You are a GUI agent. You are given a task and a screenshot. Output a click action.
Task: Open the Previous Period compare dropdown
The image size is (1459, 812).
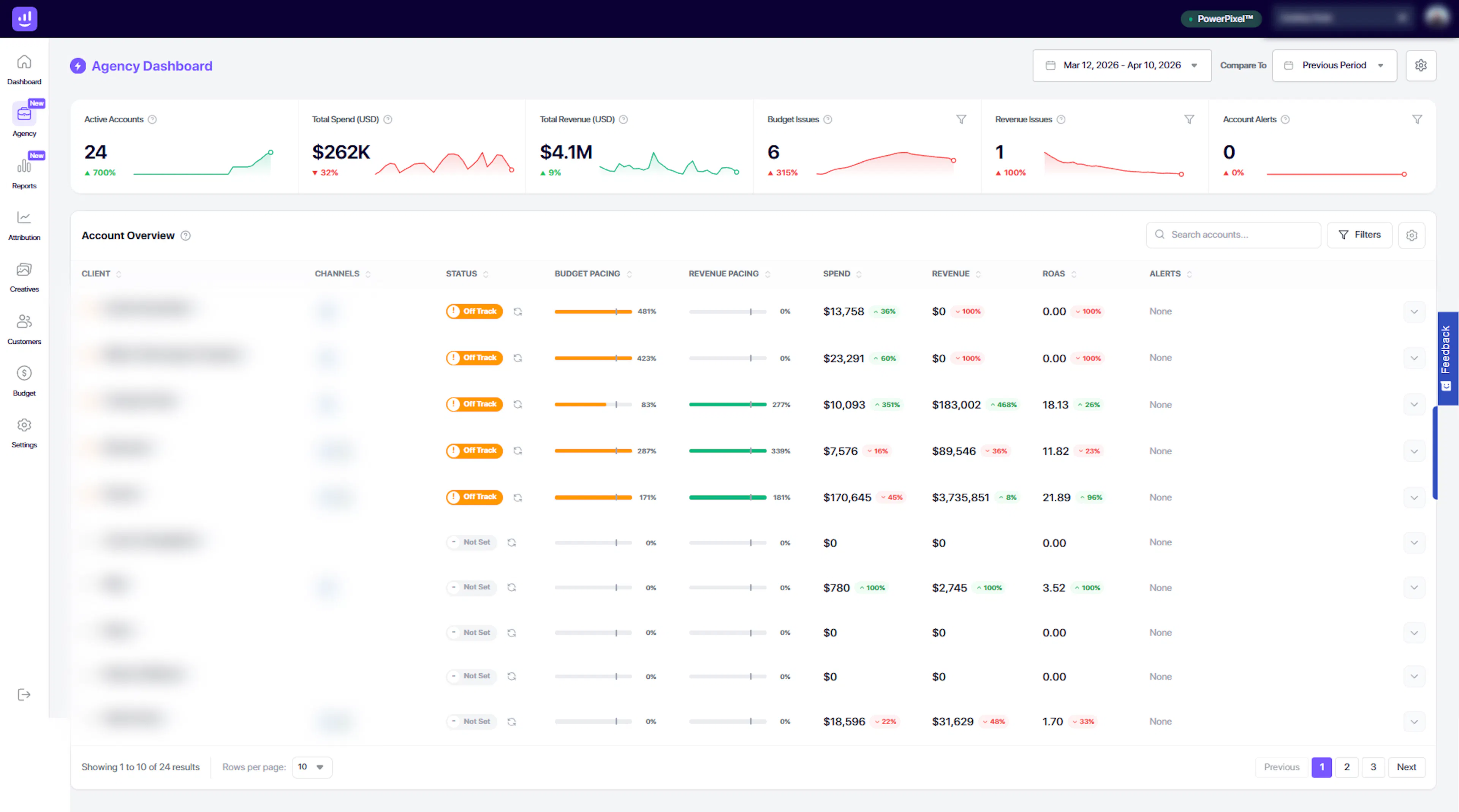pyautogui.click(x=1334, y=66)
